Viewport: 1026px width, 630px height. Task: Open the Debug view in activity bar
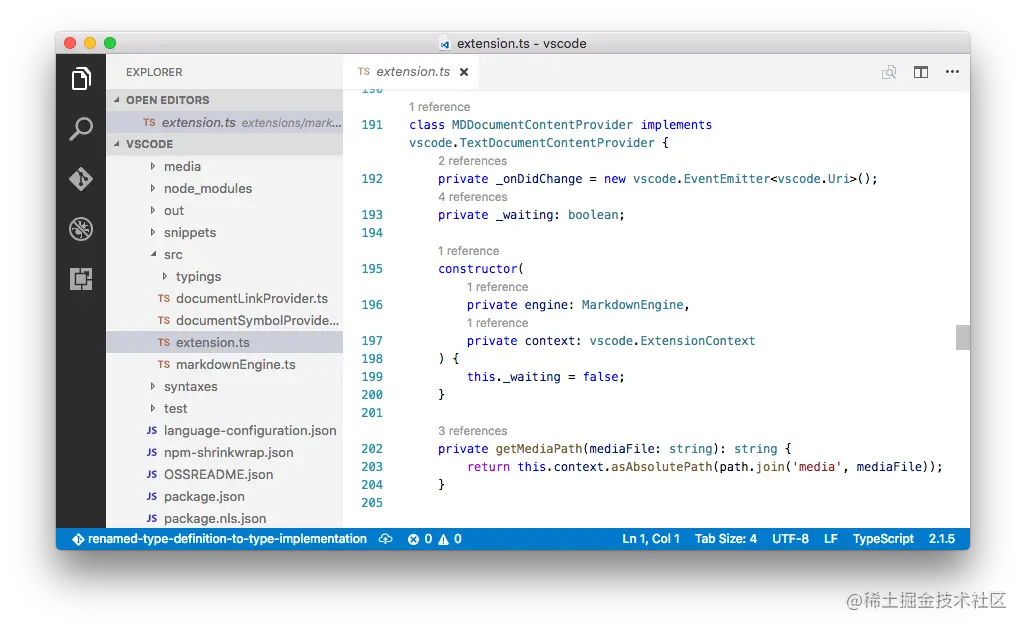(80, 229)
